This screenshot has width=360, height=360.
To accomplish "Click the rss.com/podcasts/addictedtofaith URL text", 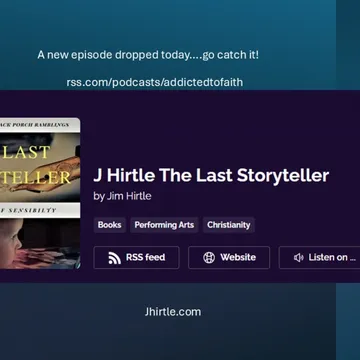I will [155, 82].
